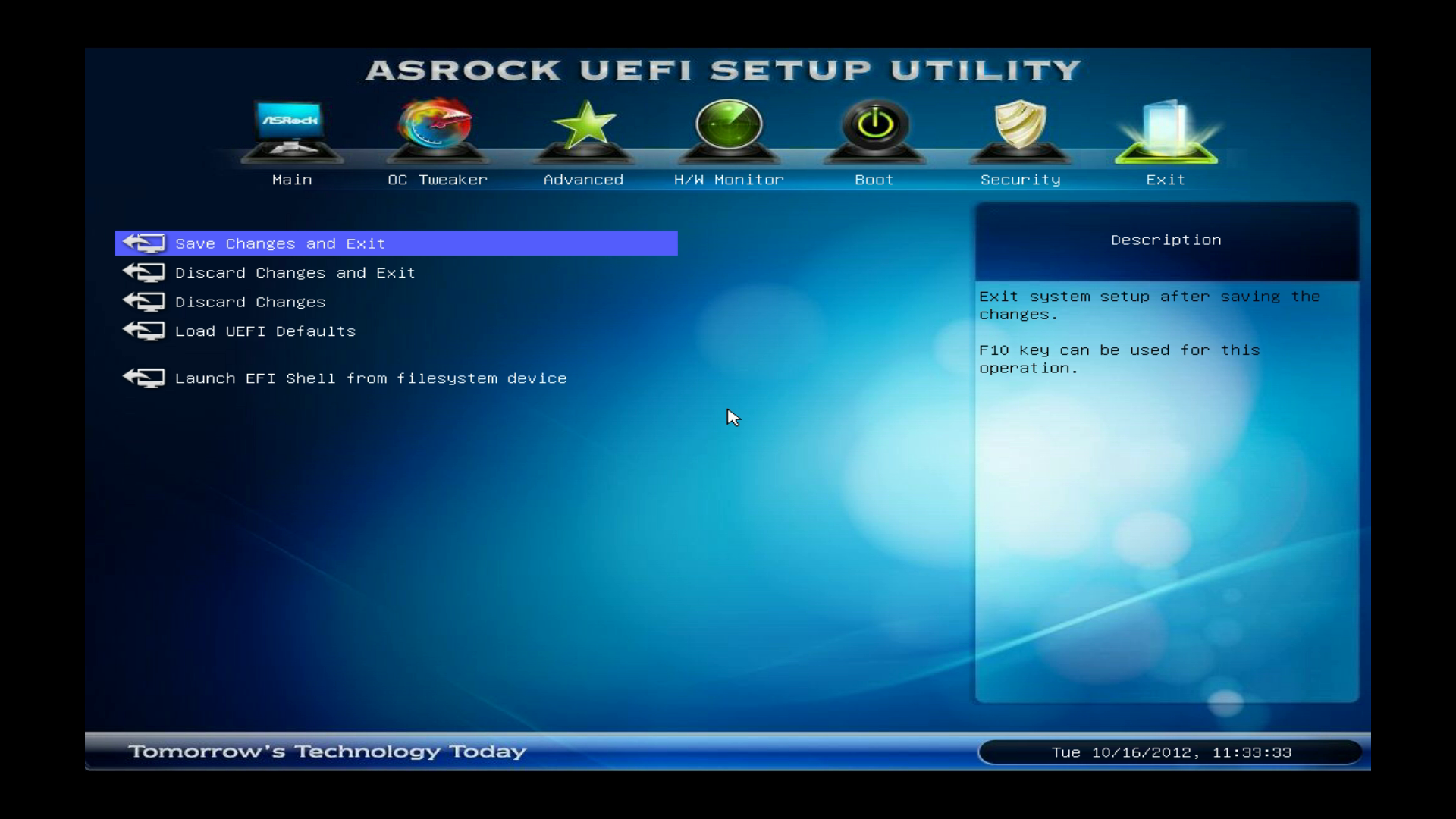Choose Load UEFI Defaults
The width and height of the screenshot is (1456, 819).
click(x=265, y=331)
